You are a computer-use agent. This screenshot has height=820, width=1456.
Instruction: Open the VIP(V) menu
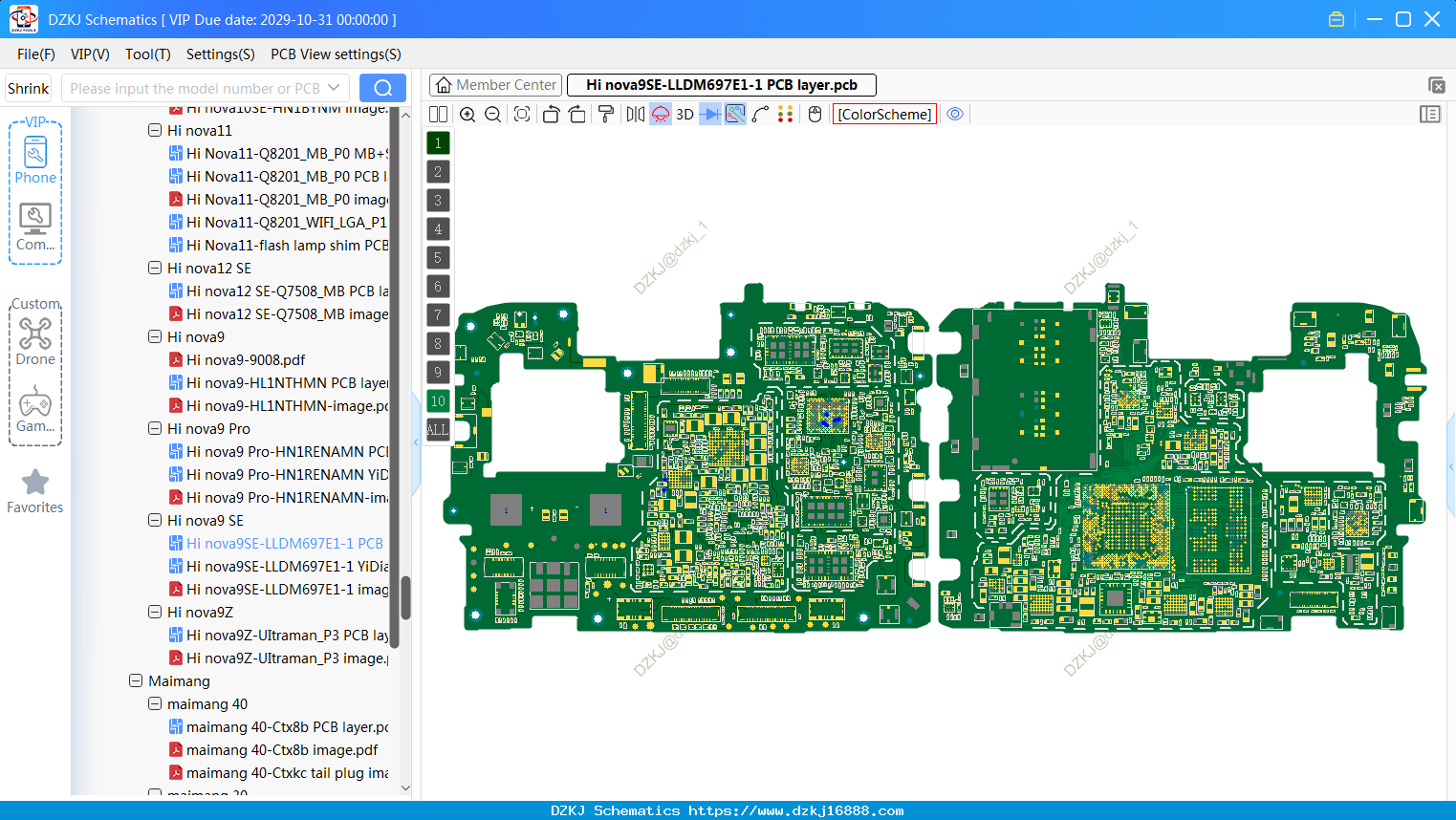(x=90, y=54)
